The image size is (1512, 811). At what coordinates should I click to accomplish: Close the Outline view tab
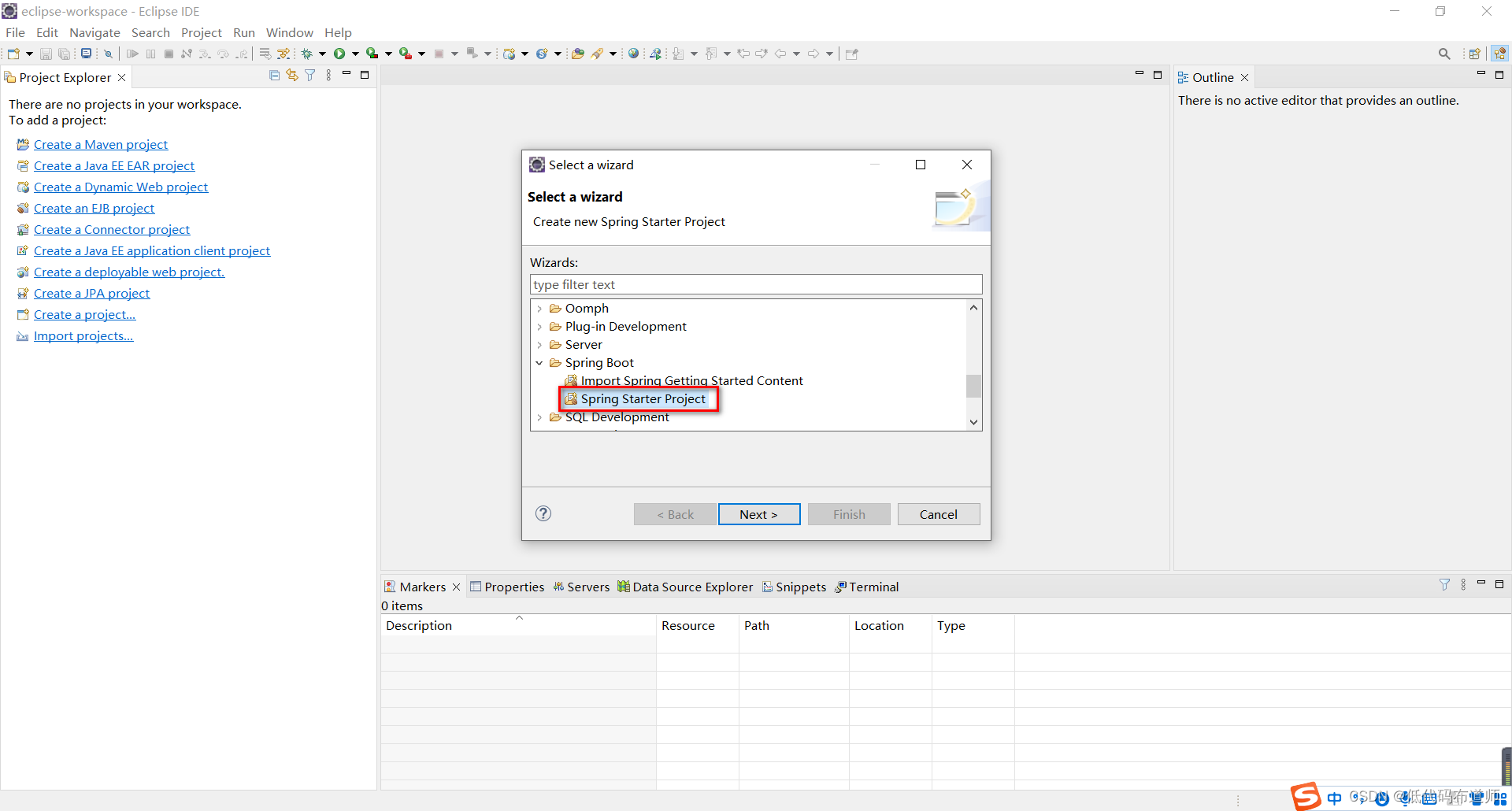point(1244,77)
